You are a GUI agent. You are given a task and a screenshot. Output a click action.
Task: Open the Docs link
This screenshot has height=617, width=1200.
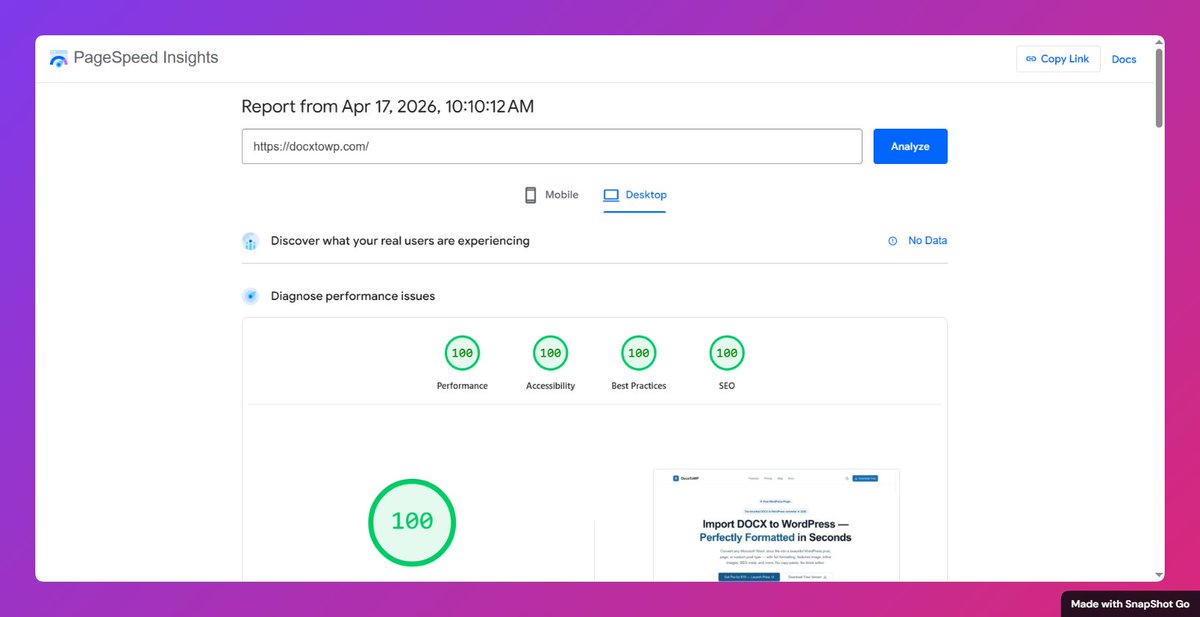click(x=1124, y=59)
